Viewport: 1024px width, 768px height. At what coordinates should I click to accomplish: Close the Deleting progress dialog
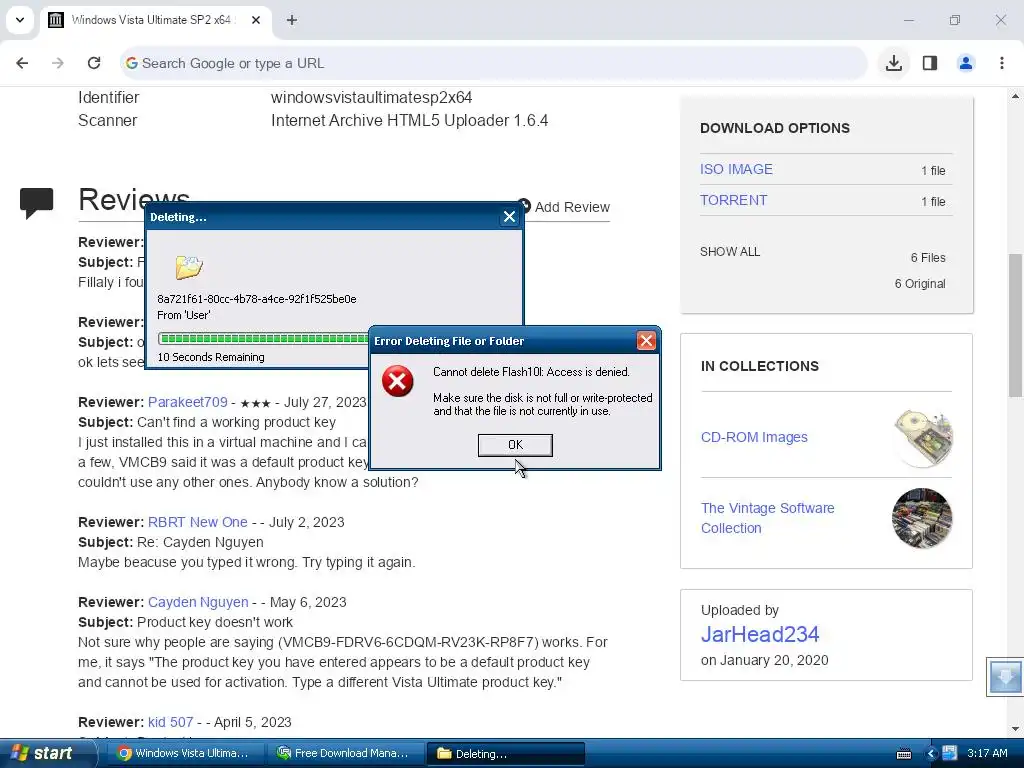(x=509, y=217)
